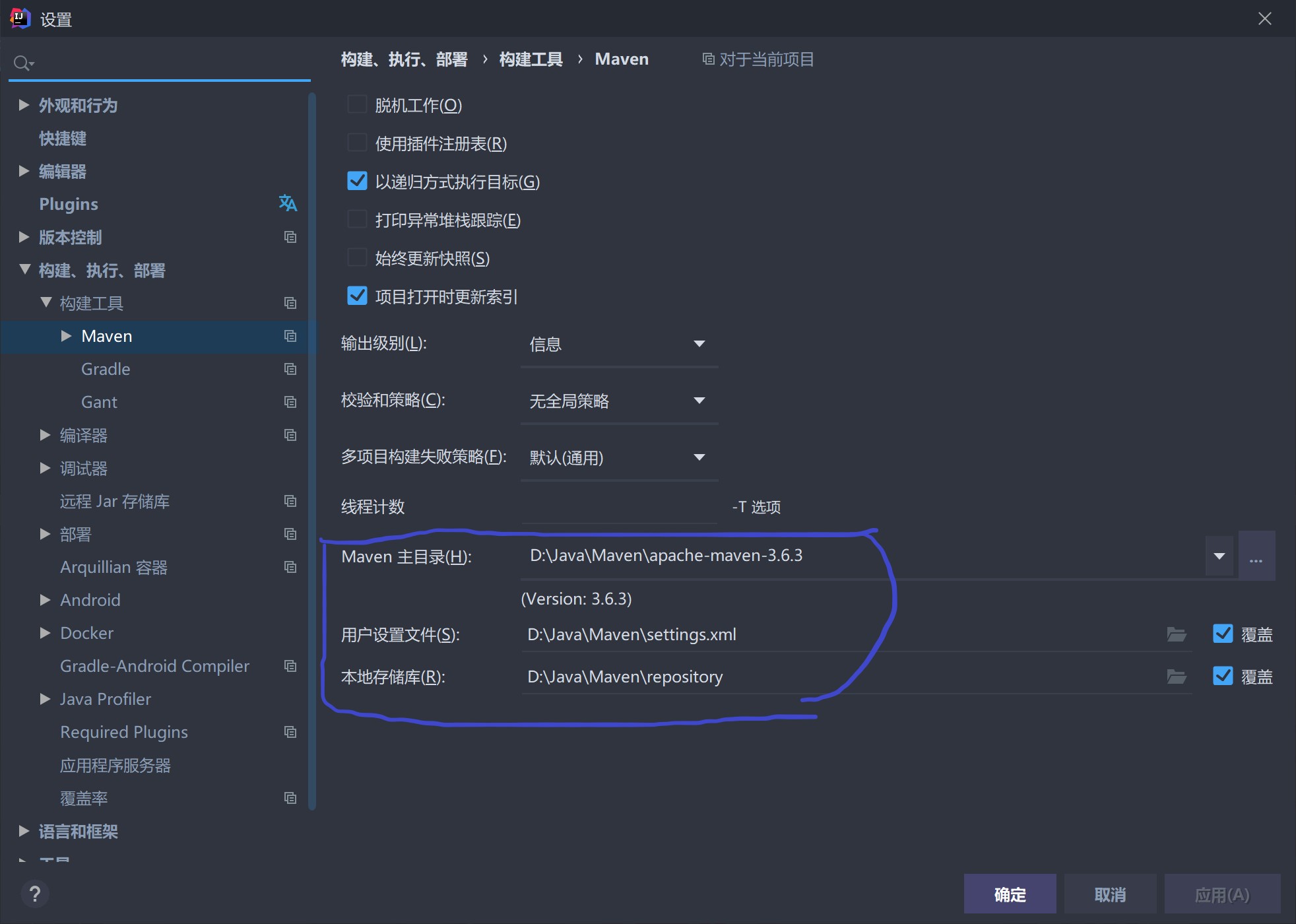Screen dimensions: 1296x924
Task: Close the 设置 dialog window
Action: click(x=1264, y=18)
